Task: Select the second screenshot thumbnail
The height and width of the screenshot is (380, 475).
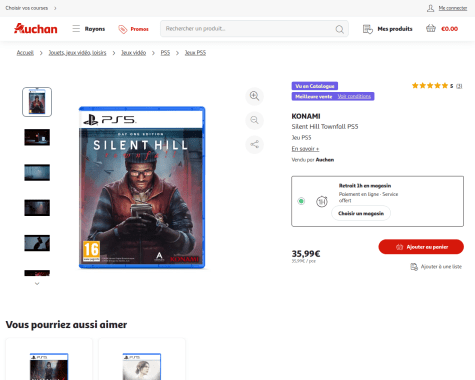Action: click(x=37, y=137)
